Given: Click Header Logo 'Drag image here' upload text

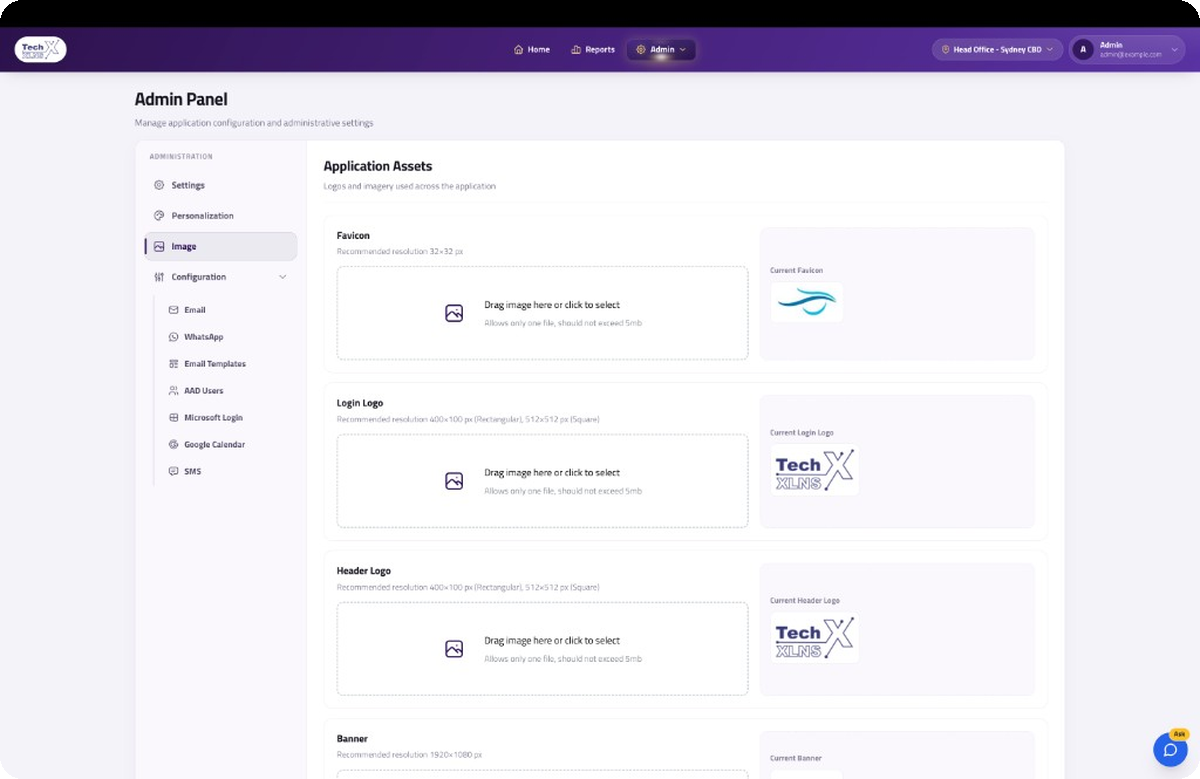Looking at the screenshot, I should click(x=552, y=641).
